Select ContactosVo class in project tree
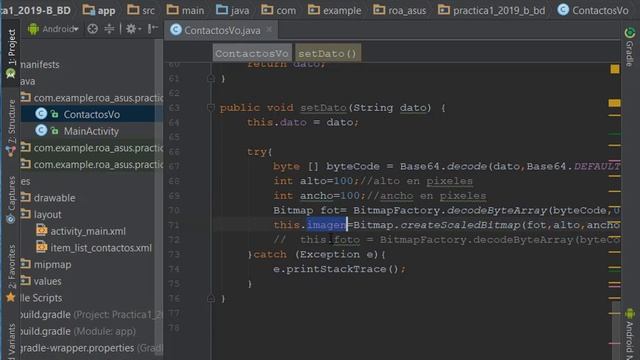 click(92, 114)
